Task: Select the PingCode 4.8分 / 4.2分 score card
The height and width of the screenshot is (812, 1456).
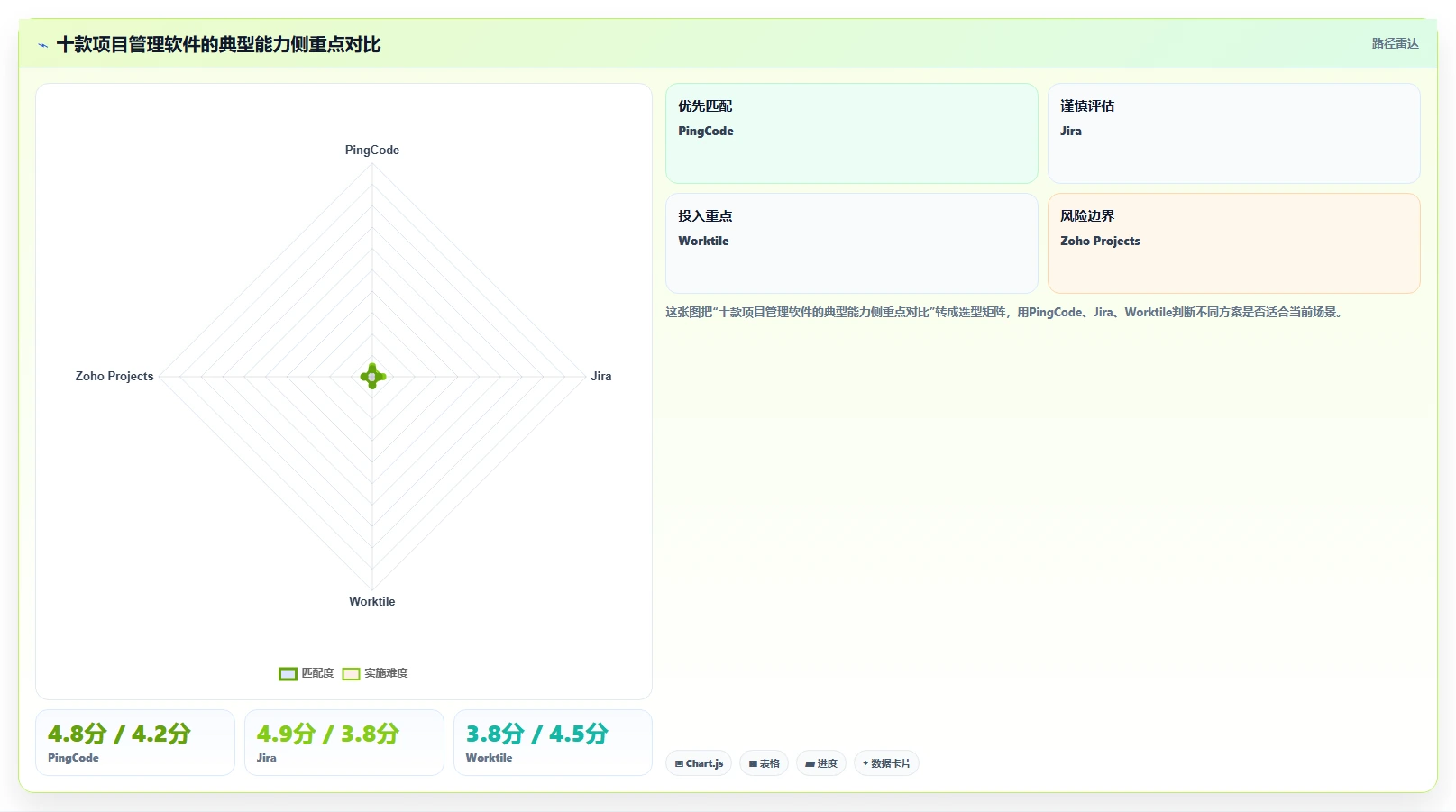Action: (135, 743)
